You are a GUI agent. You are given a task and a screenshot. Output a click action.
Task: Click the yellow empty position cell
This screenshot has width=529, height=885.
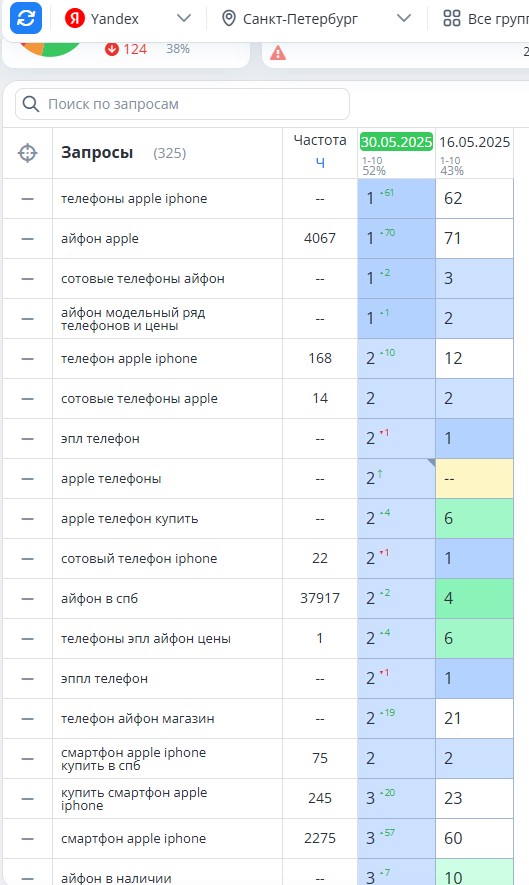474,479
